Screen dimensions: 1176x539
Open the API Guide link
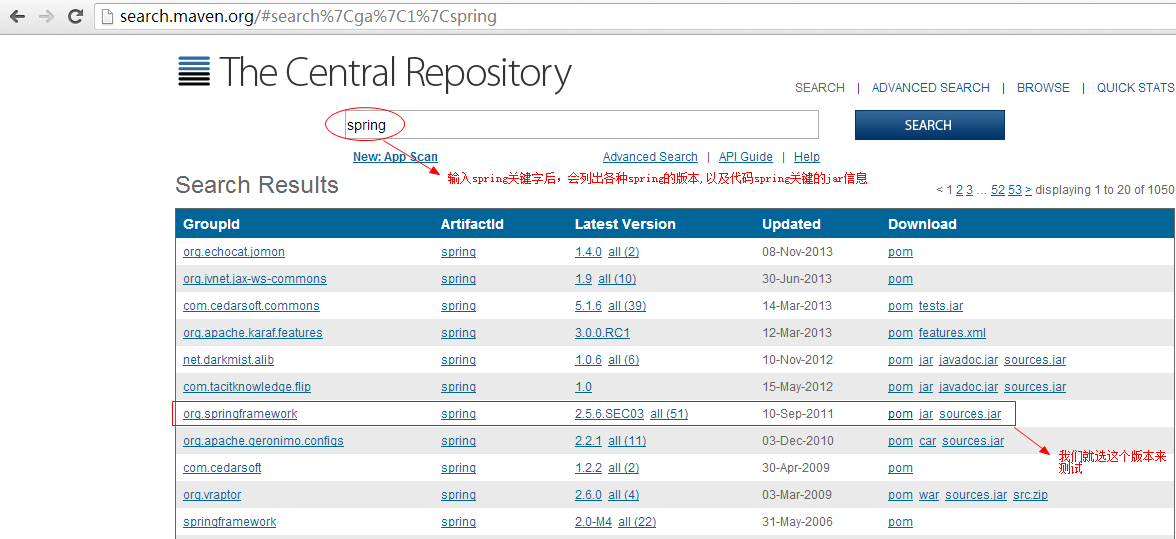coord(746,157)
